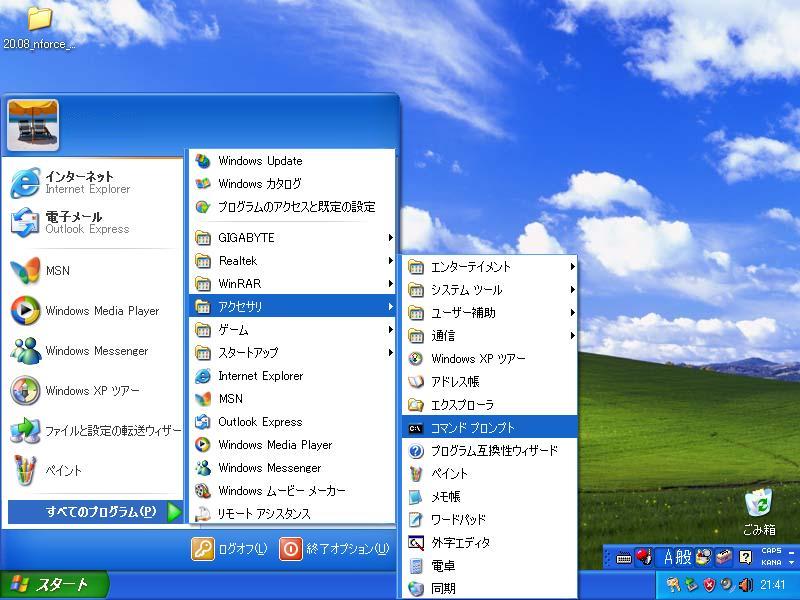Expand the システム ツール submenu
This screenshot has width=800, height=600.
(x=490, y=290)
